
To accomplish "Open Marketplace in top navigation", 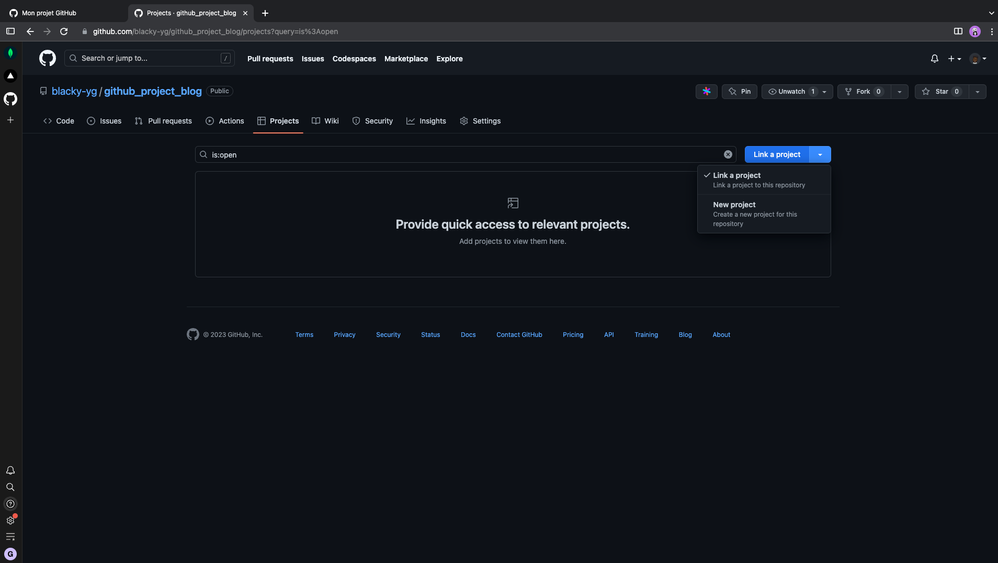I will pos(406,59).
